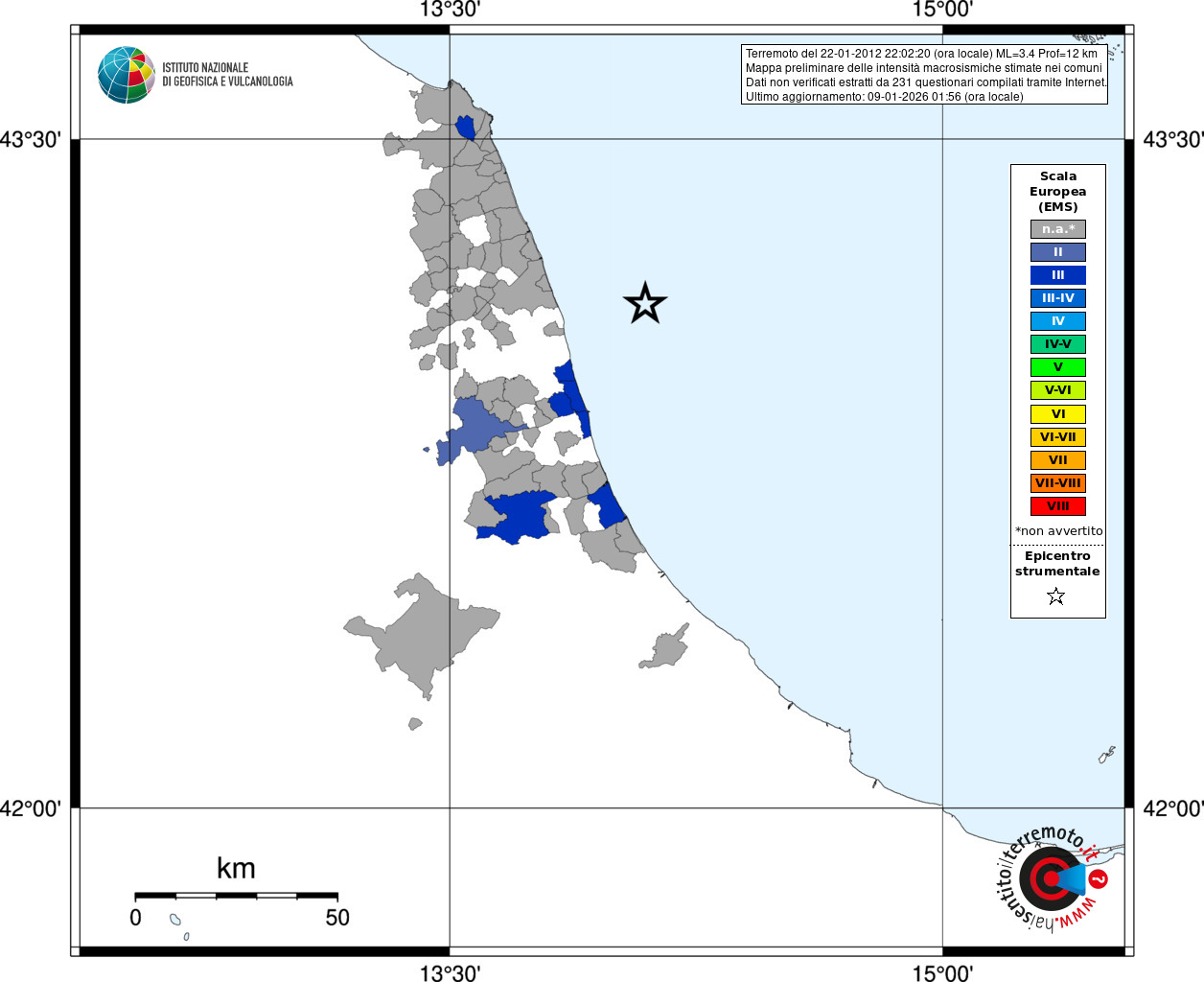Click the isolated gray municipality near the southern coast
This screenshot has width=1204, height=982.
(x=665, y=647)
